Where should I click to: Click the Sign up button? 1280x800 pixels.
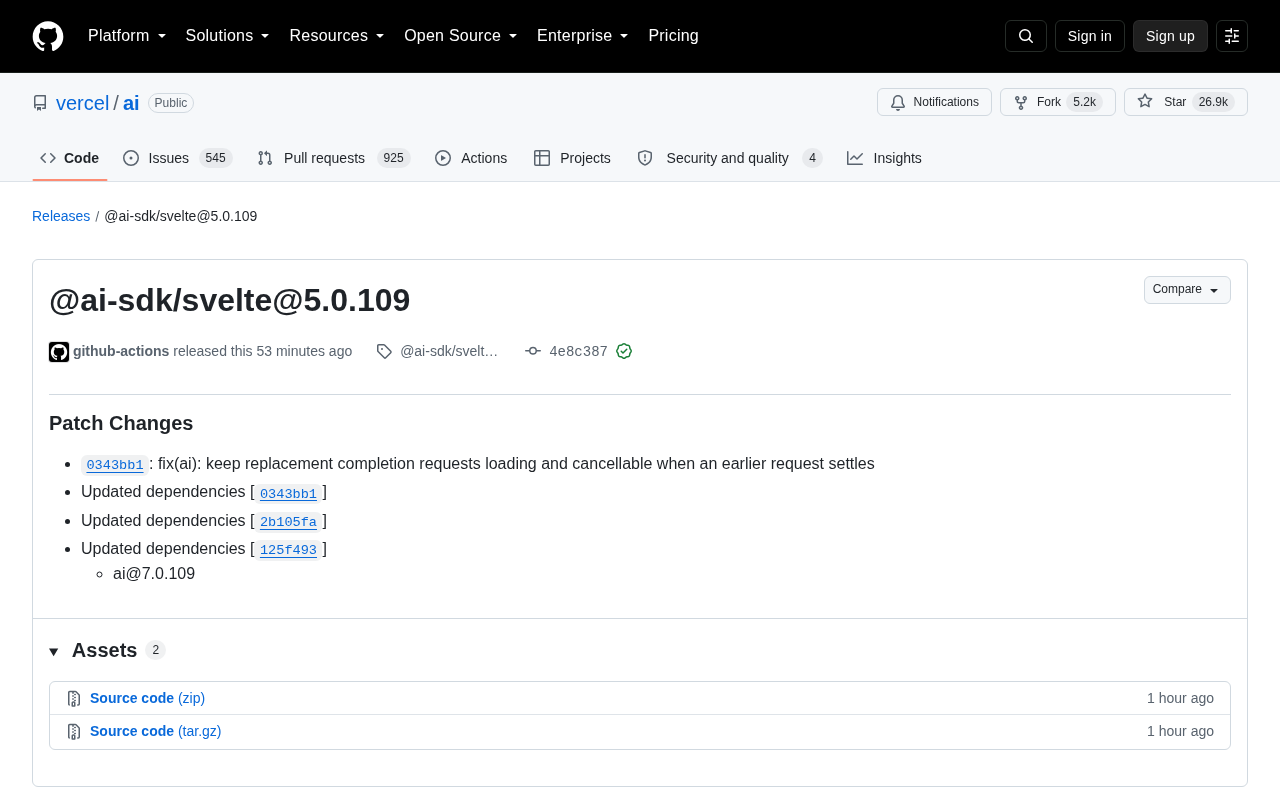point(1170,36)
